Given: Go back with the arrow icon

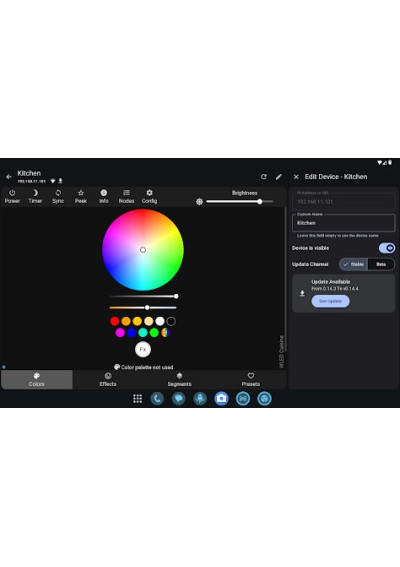Looking at the screenshot, I should click(9, 177).
